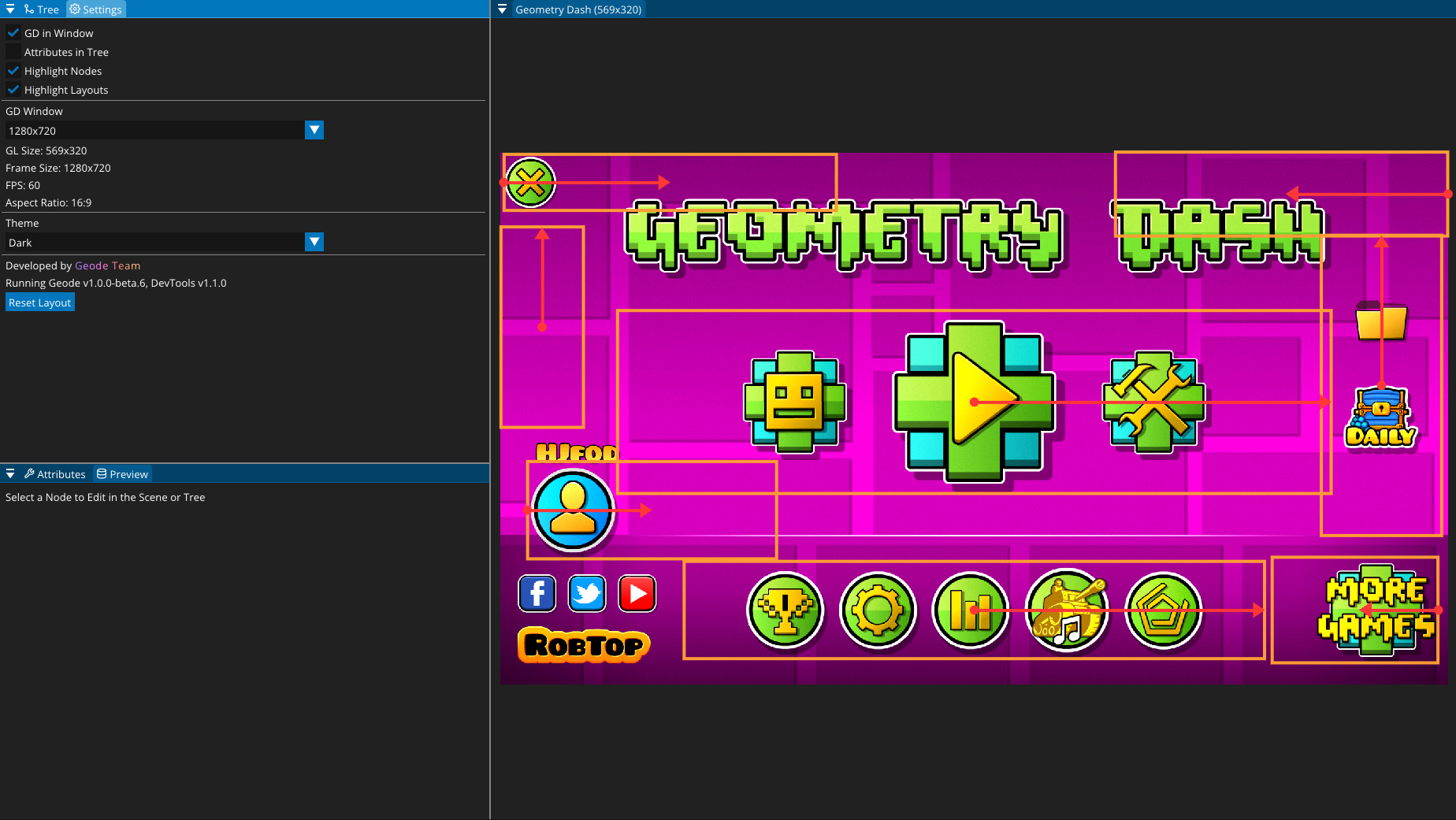Viewport: 1456px width, 820px height.
Task: Open the Daily chest icon
Action: coord(1380,414)
